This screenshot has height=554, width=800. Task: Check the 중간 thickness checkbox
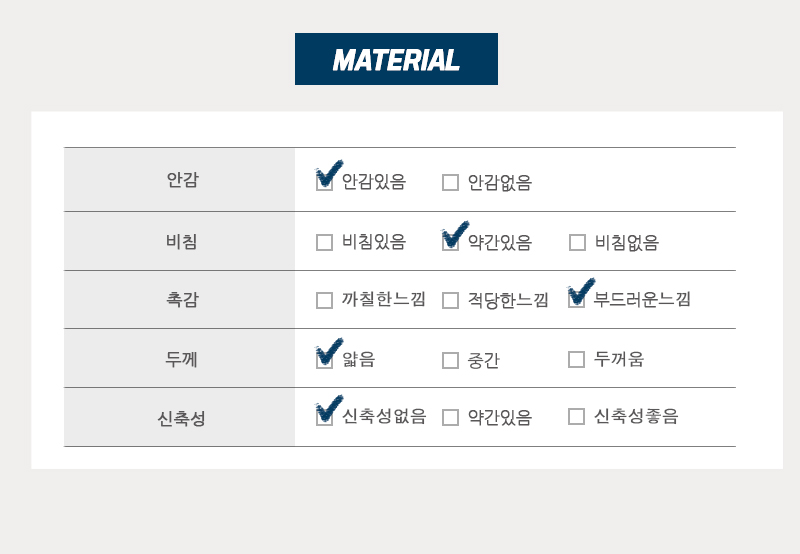click(x=450, y=360)
